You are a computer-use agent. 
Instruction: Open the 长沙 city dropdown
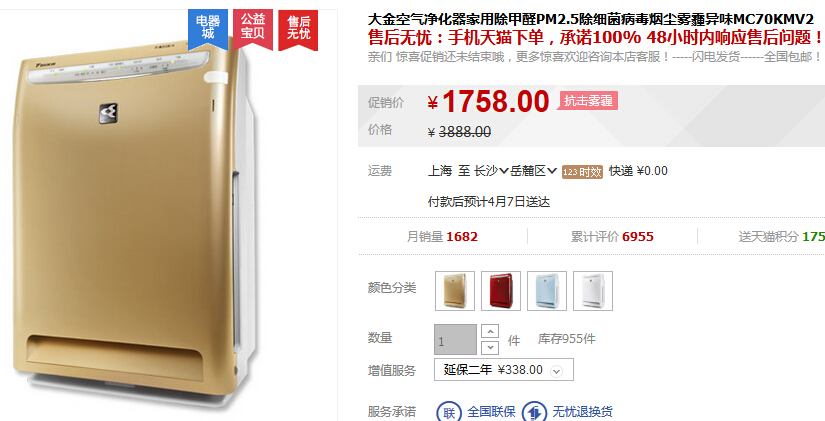491,171
